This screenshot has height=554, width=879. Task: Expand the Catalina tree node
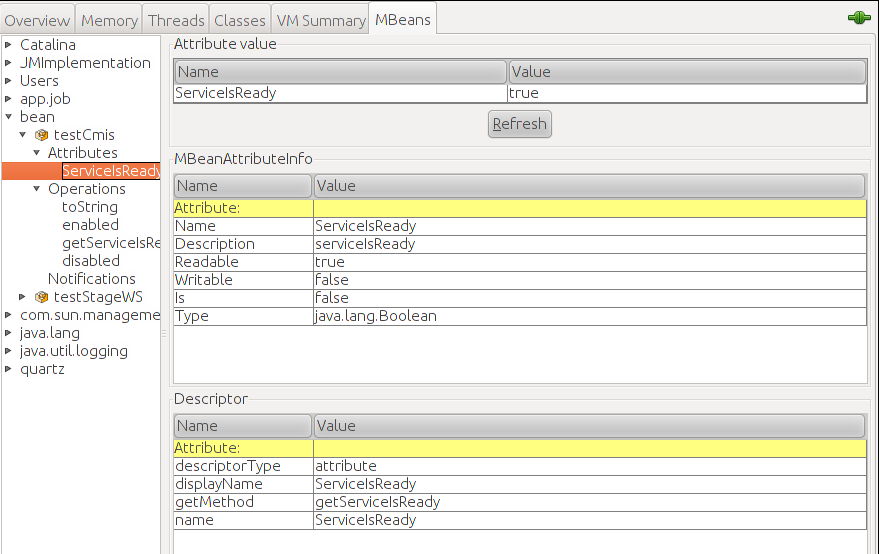click(9, 45)
